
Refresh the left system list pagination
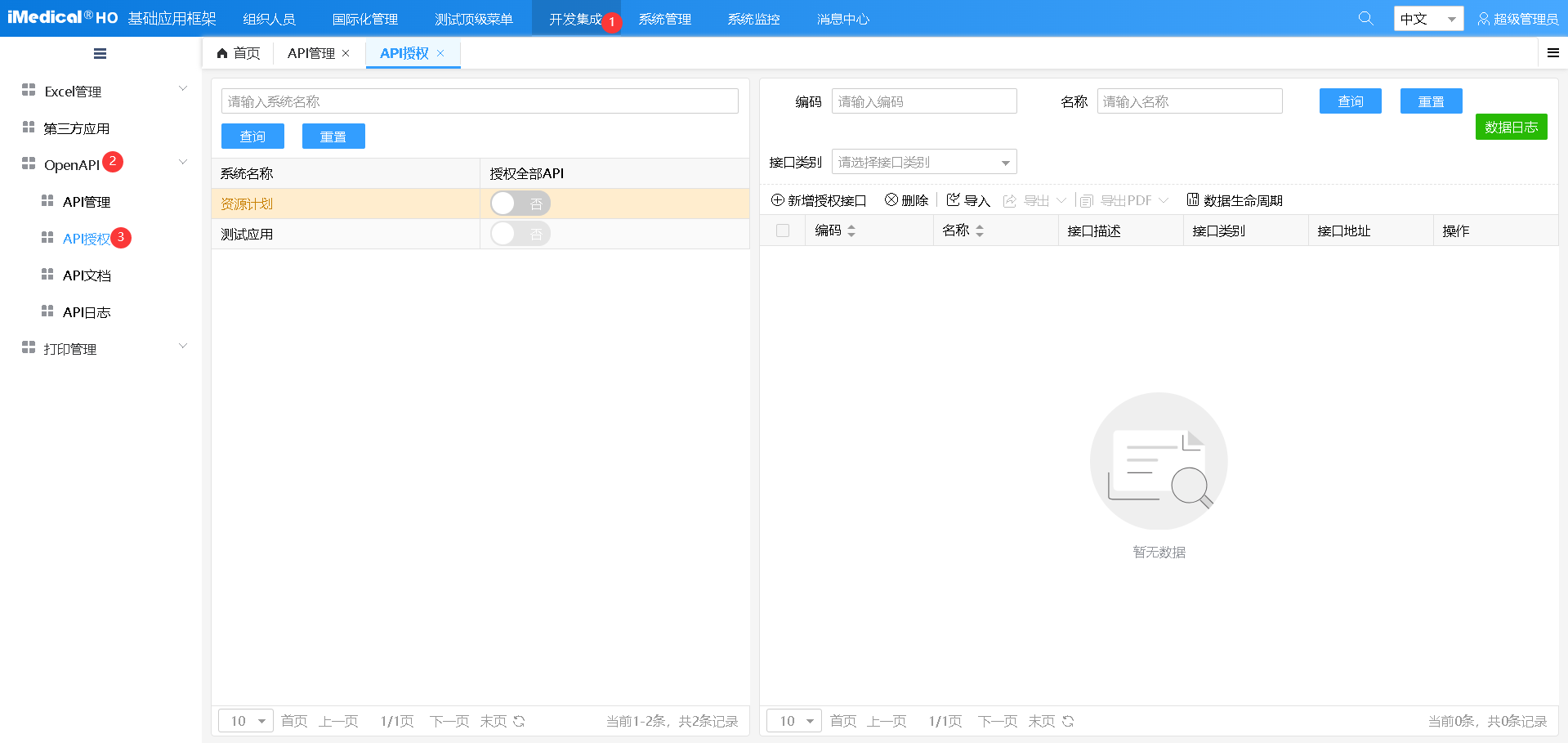click(x=519, y=721)
